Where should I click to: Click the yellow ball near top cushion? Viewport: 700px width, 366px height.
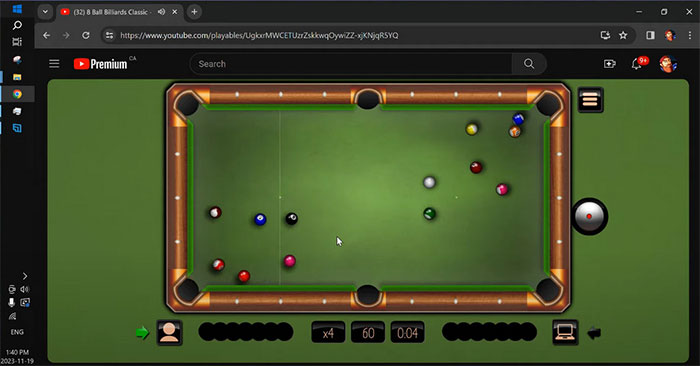[x=472, y=129]
